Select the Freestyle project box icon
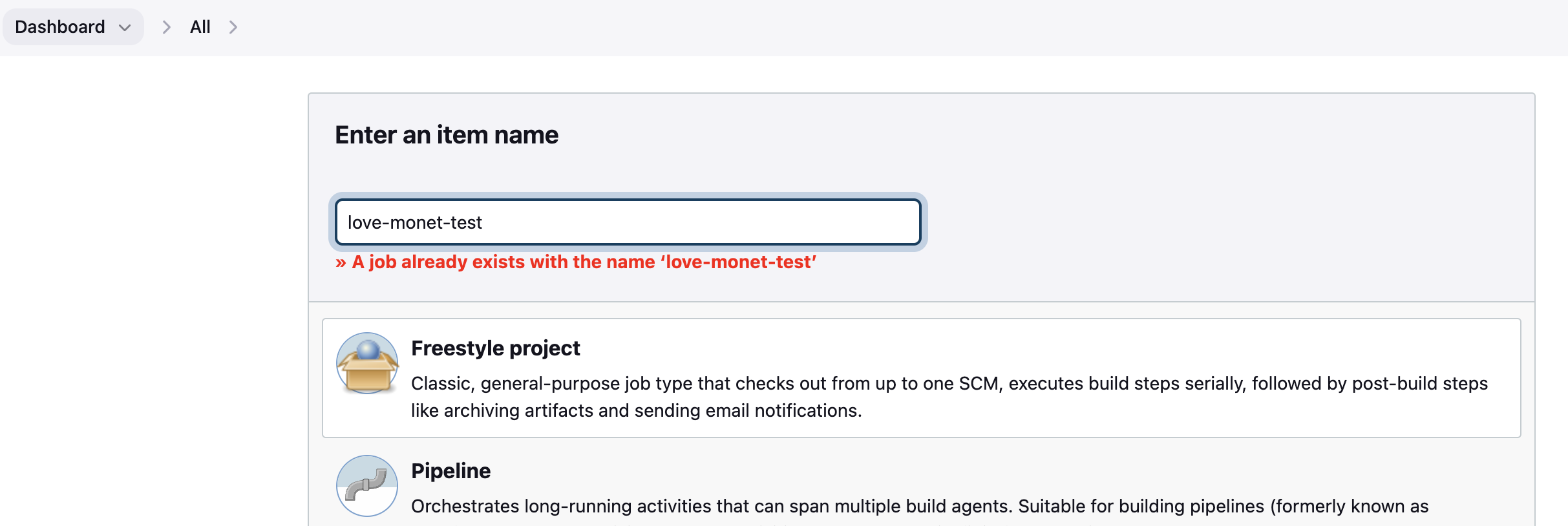This screenshot has width=1568, height=526. tap(367, 363)
